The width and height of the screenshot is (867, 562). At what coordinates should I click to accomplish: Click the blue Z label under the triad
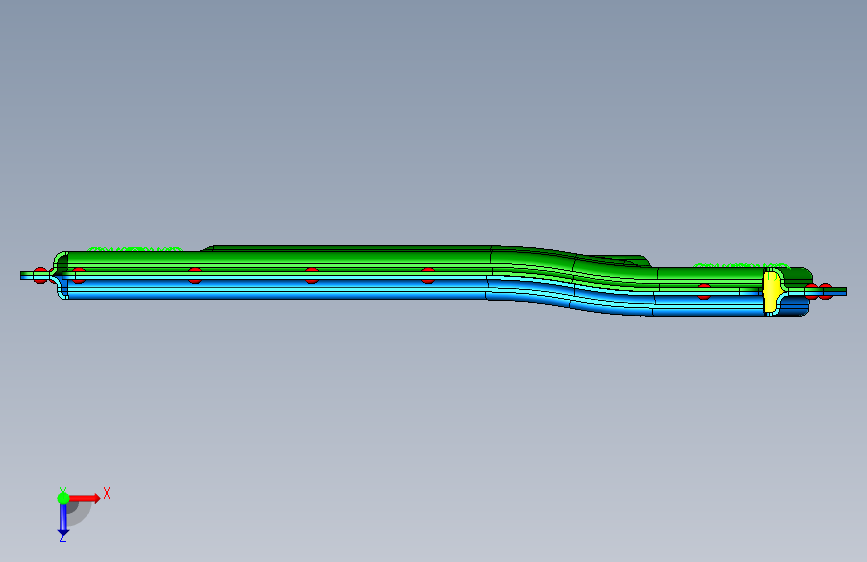63,538
